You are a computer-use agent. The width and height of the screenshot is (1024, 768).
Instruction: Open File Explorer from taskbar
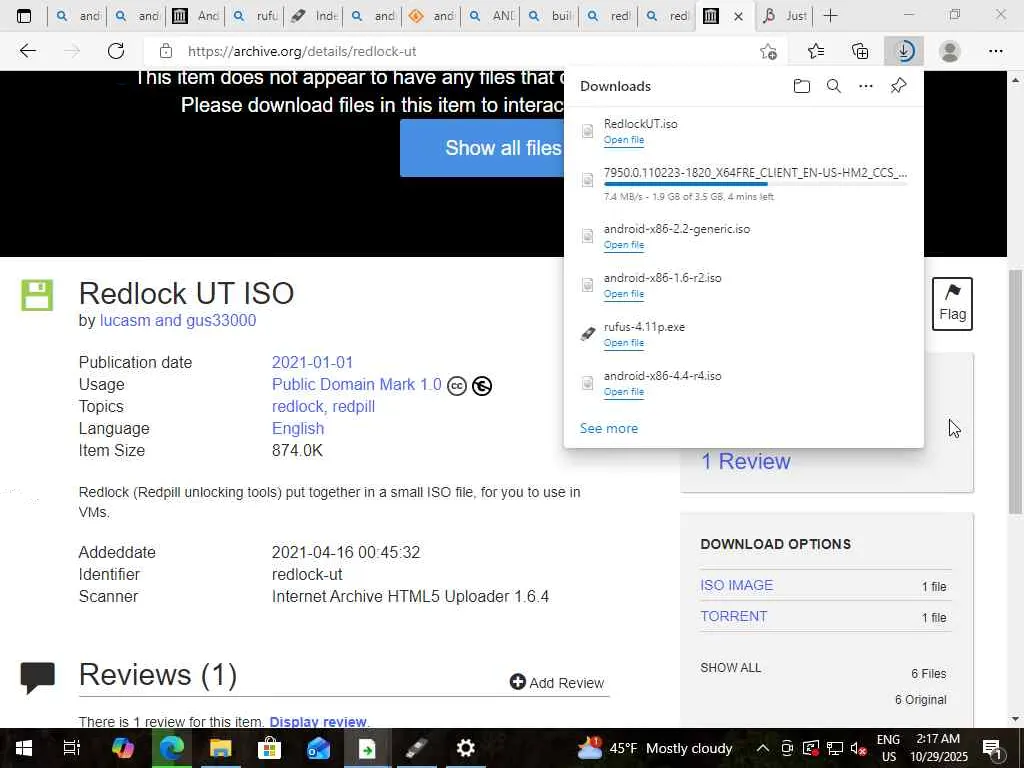(220, 748)
